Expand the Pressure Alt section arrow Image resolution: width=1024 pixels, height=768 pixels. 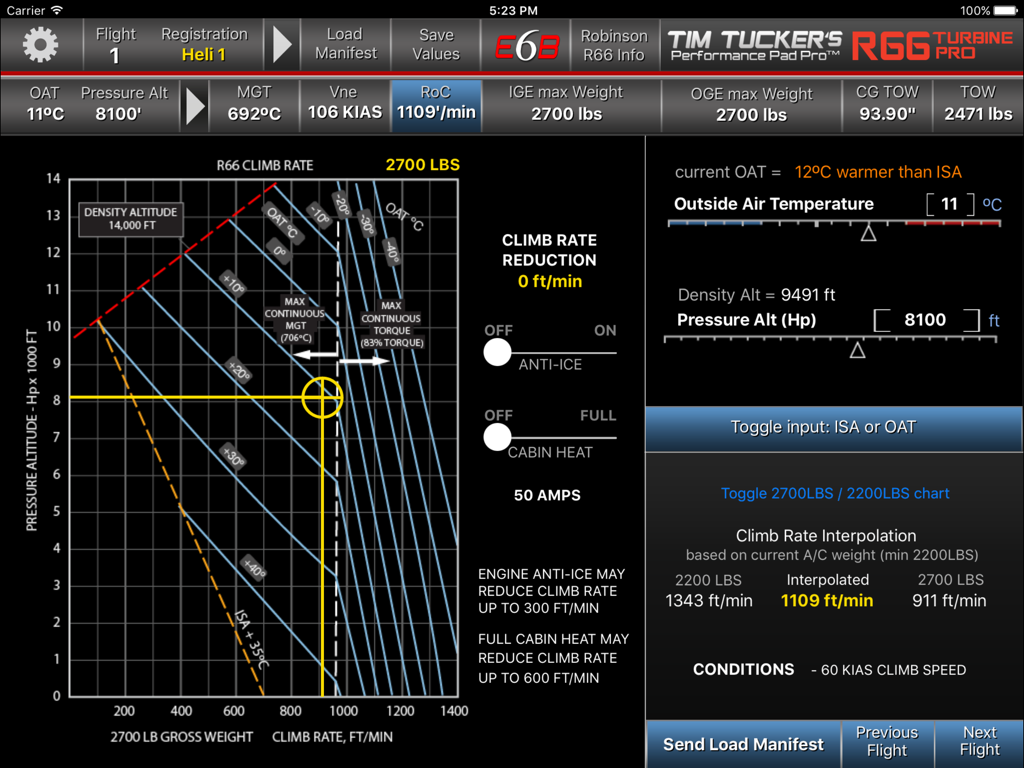[193, 106]
